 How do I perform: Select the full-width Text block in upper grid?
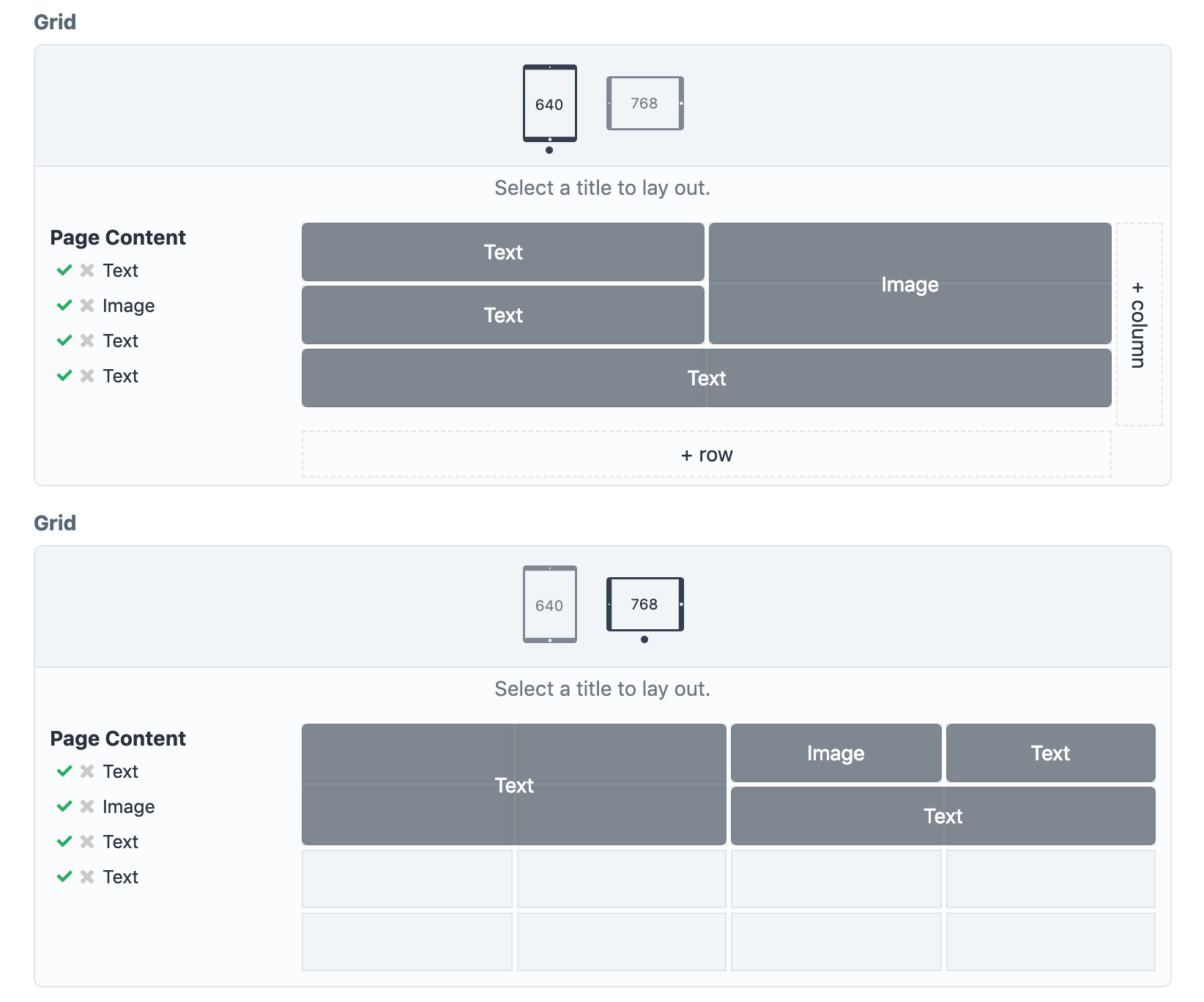(x=707, y=378)
